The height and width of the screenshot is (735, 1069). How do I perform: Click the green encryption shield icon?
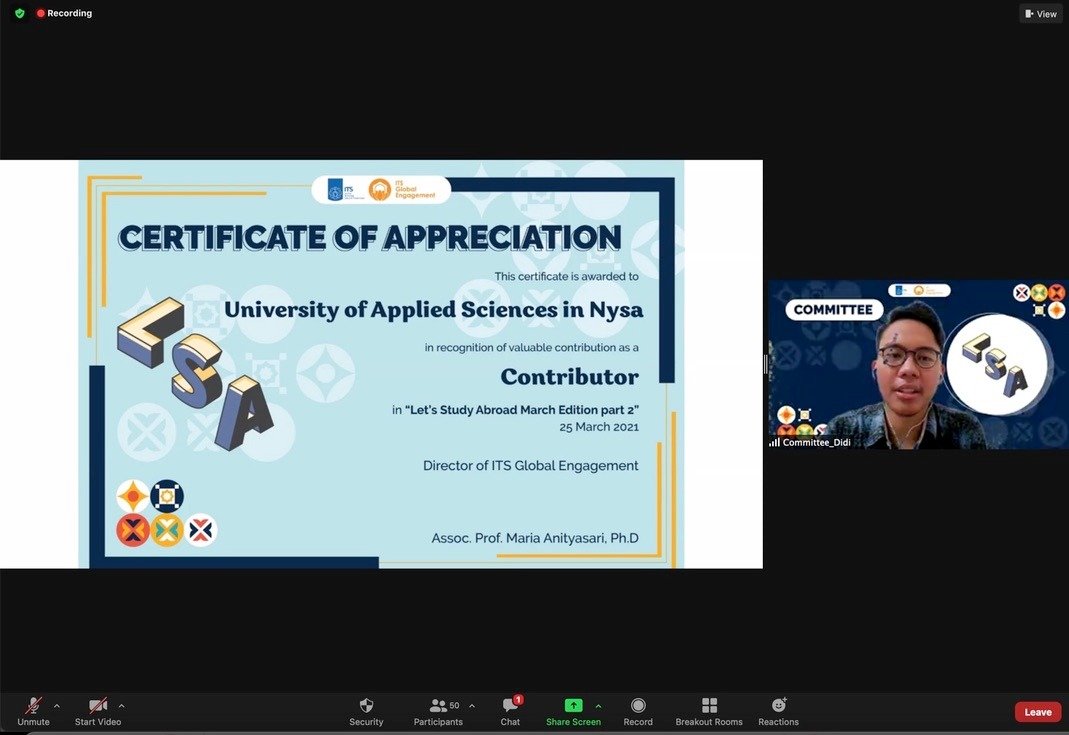click(19, 13)
